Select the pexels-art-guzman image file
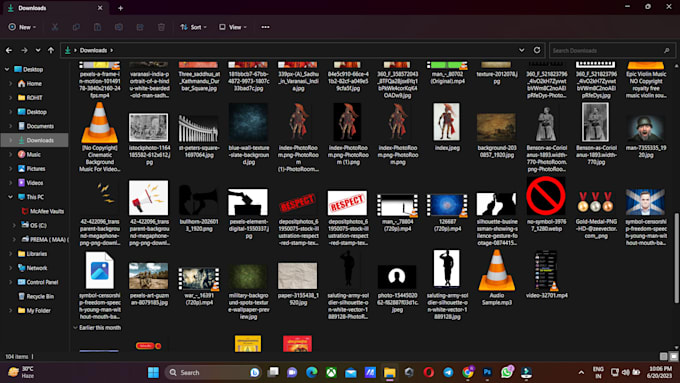 click(x=148, y=284)
